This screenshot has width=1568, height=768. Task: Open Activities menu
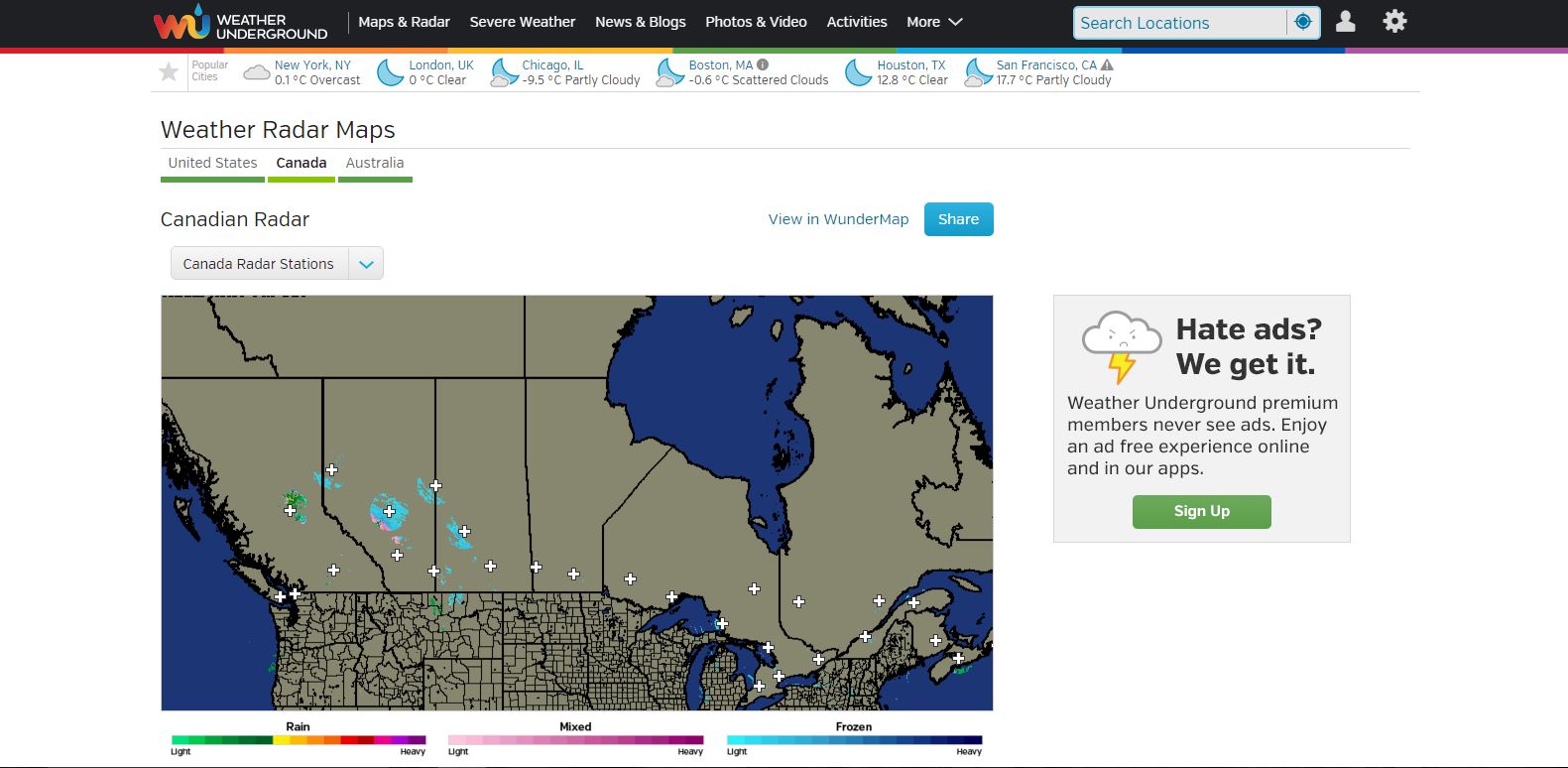pos(857,22)
